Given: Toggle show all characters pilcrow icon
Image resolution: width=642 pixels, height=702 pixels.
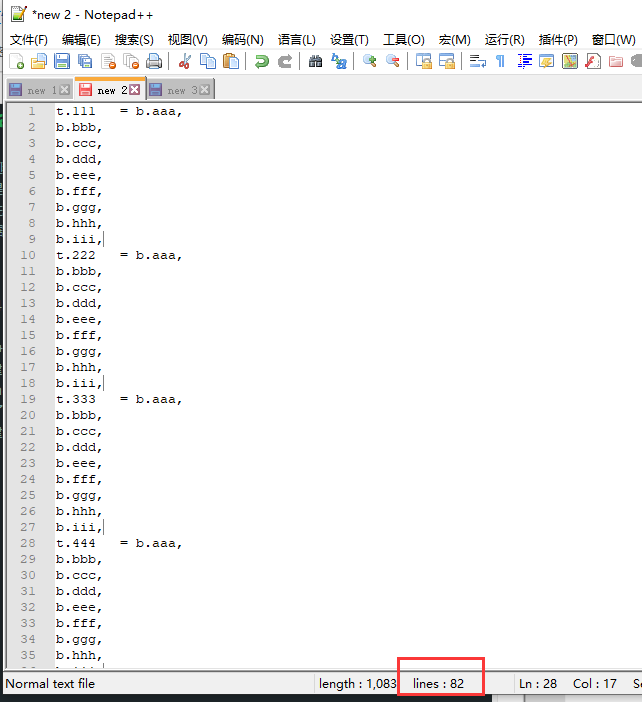Looking at the screenshot, I should [501, 61].
